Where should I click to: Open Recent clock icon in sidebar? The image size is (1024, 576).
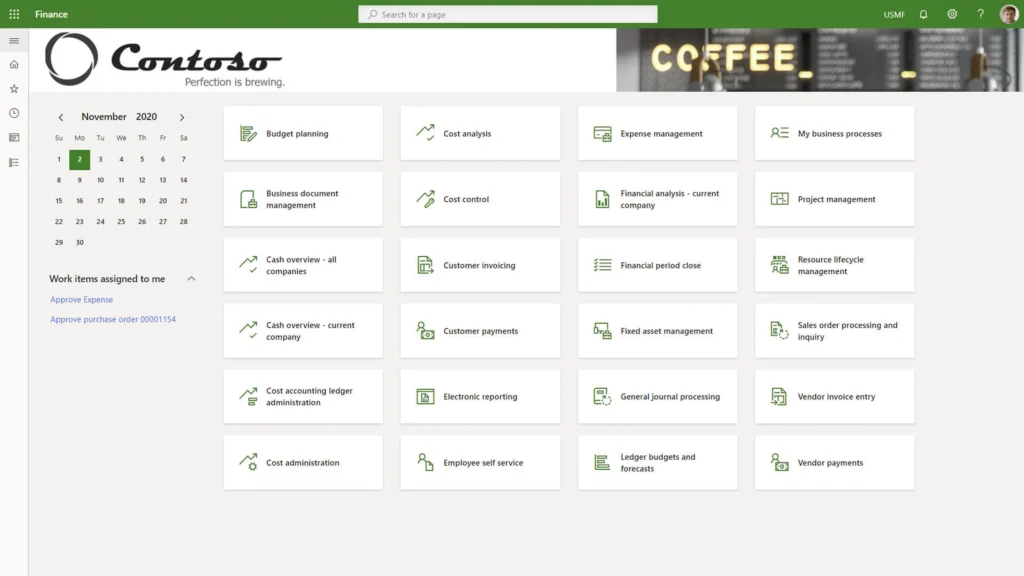[x=14, y=113]
